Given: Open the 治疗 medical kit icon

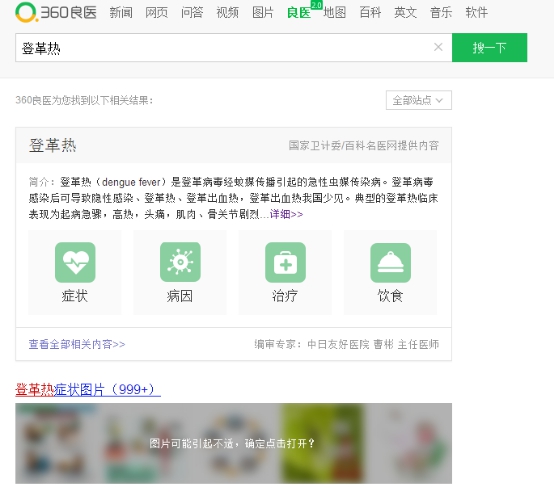Looking at the screenshot, I should [285, 262].
